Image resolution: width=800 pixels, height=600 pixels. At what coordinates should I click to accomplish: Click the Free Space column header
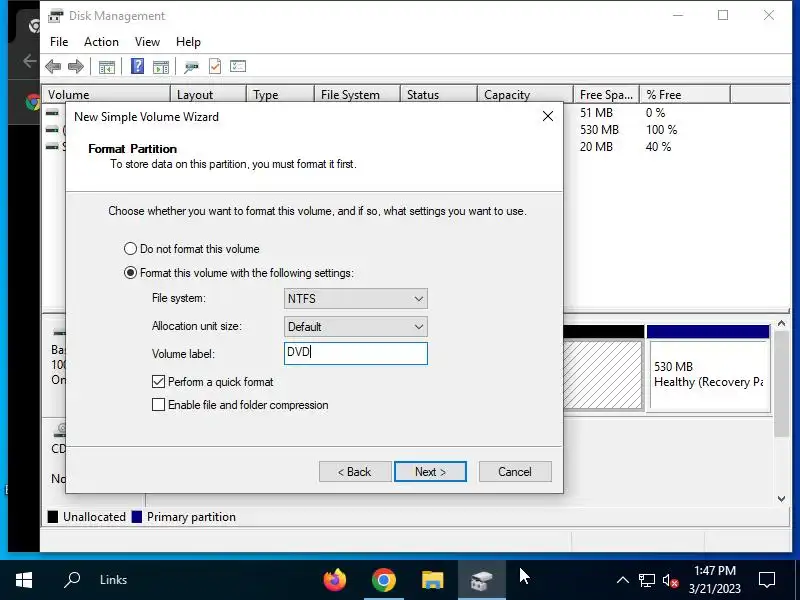click(x=606, y=94)
